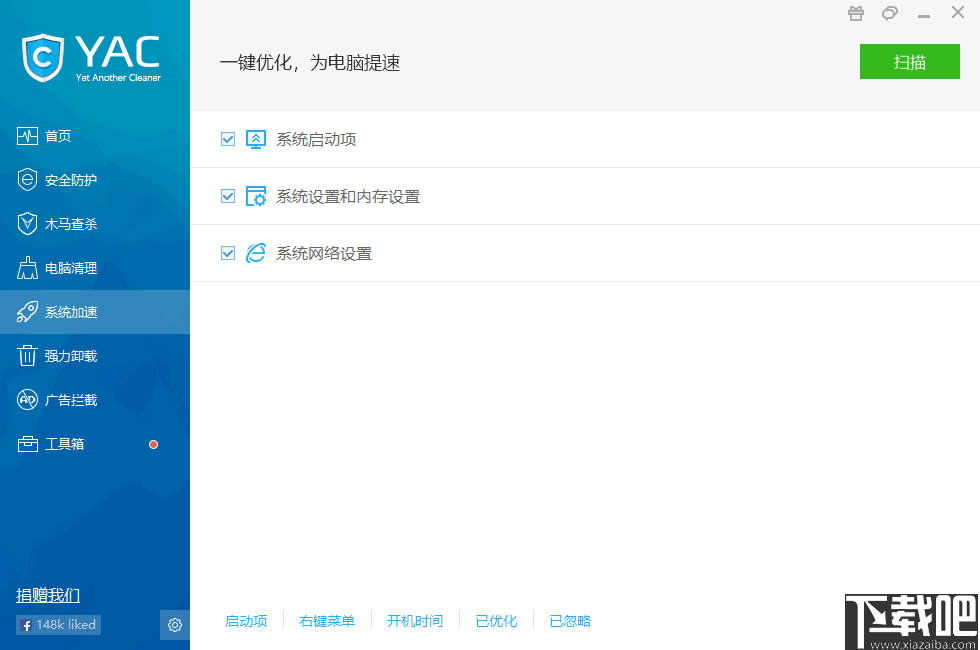
Task: Open the feedback bubble icon
Action: 889,13
